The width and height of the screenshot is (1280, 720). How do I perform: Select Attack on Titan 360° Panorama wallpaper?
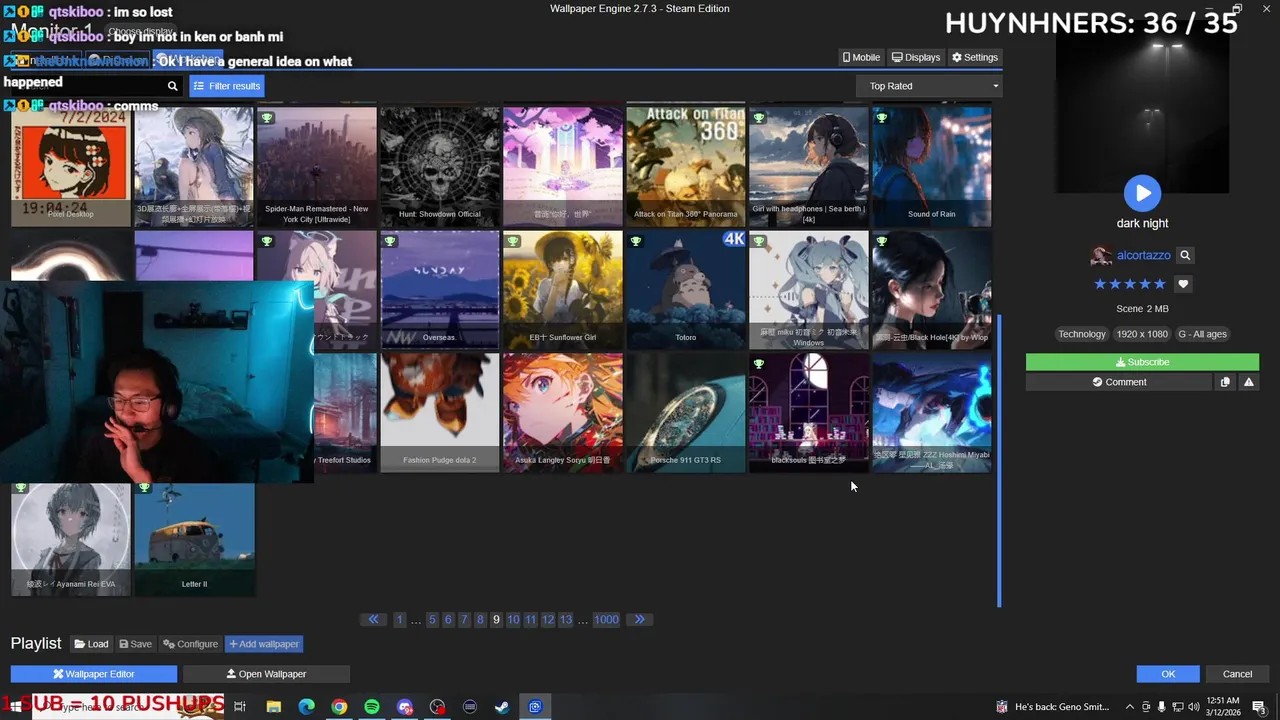tap(686, 167)
